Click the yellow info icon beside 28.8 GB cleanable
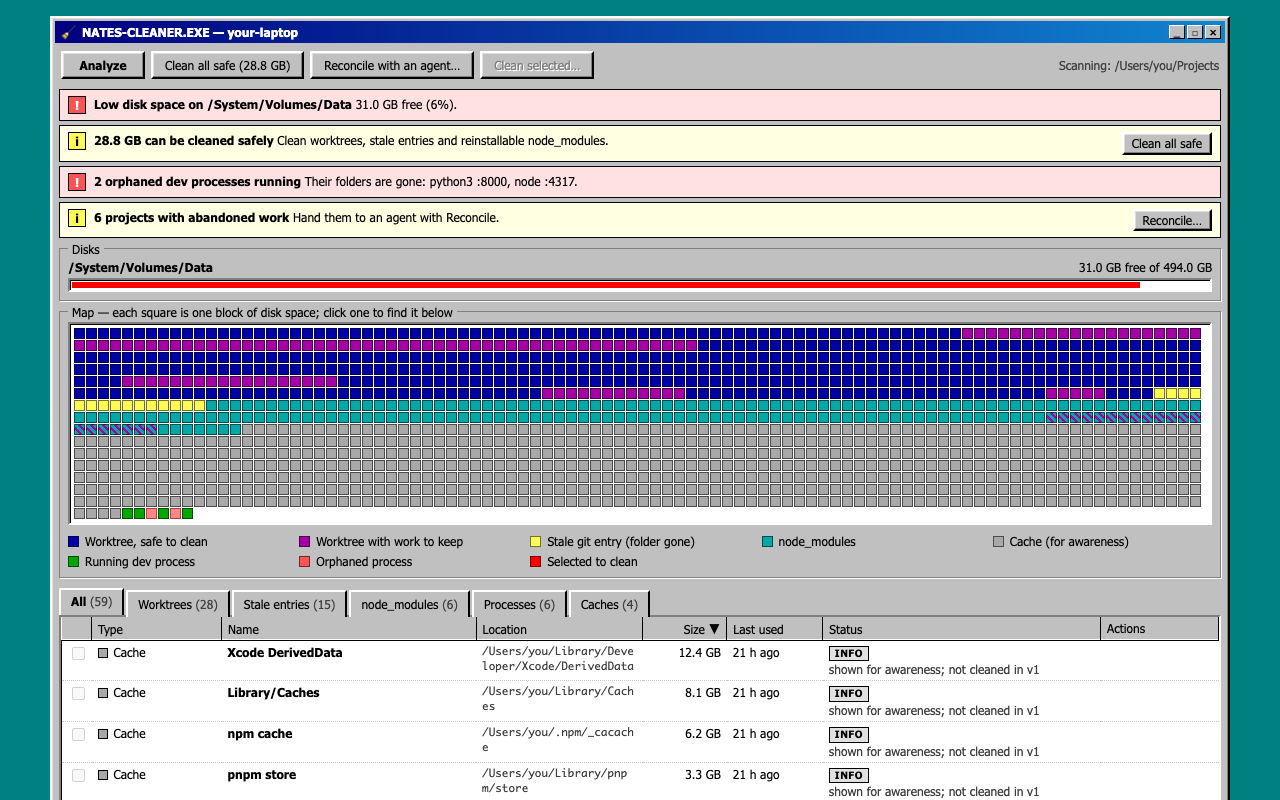 (x=77, y=141)
